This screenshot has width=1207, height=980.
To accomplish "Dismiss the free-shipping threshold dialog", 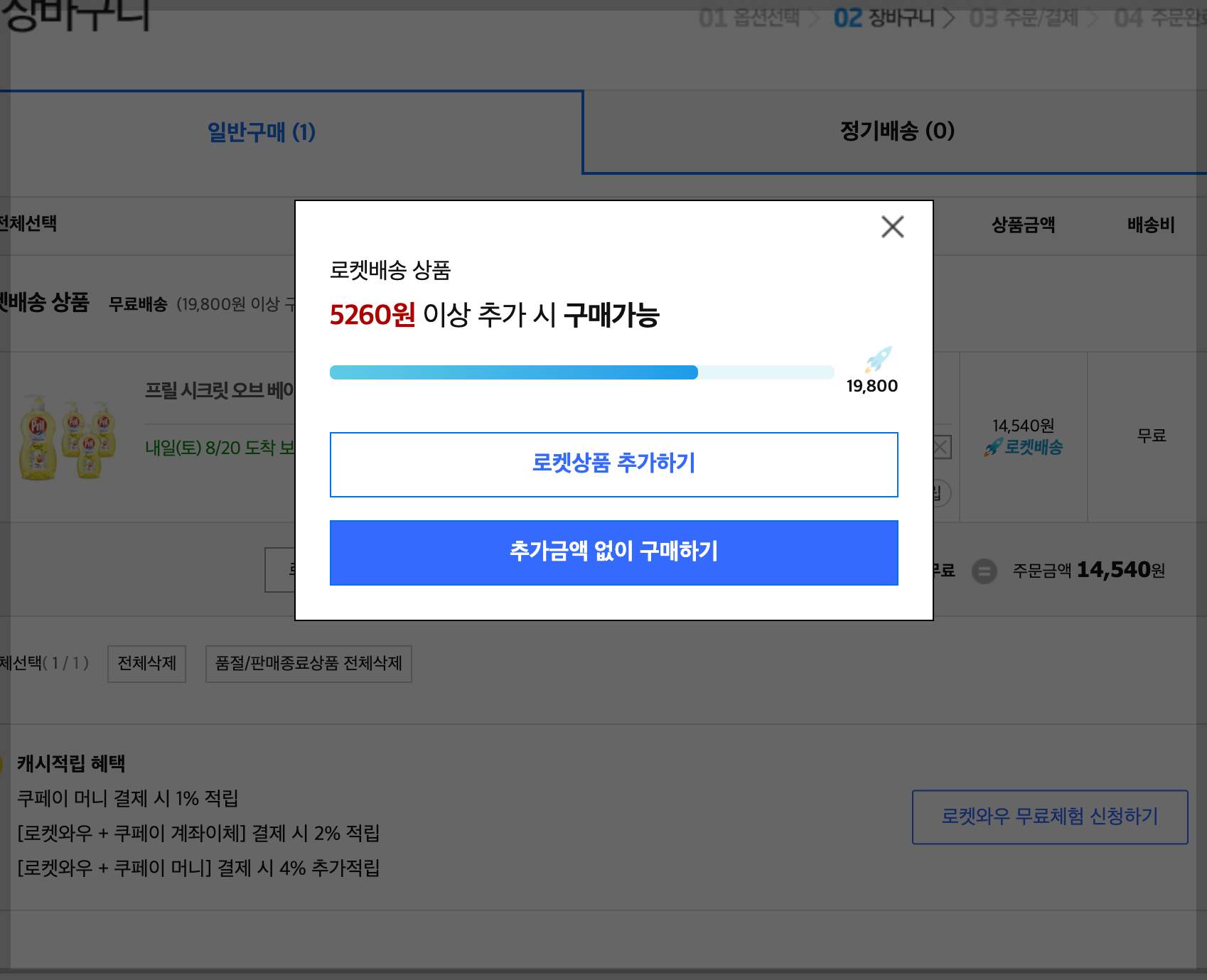I will 893,227.
